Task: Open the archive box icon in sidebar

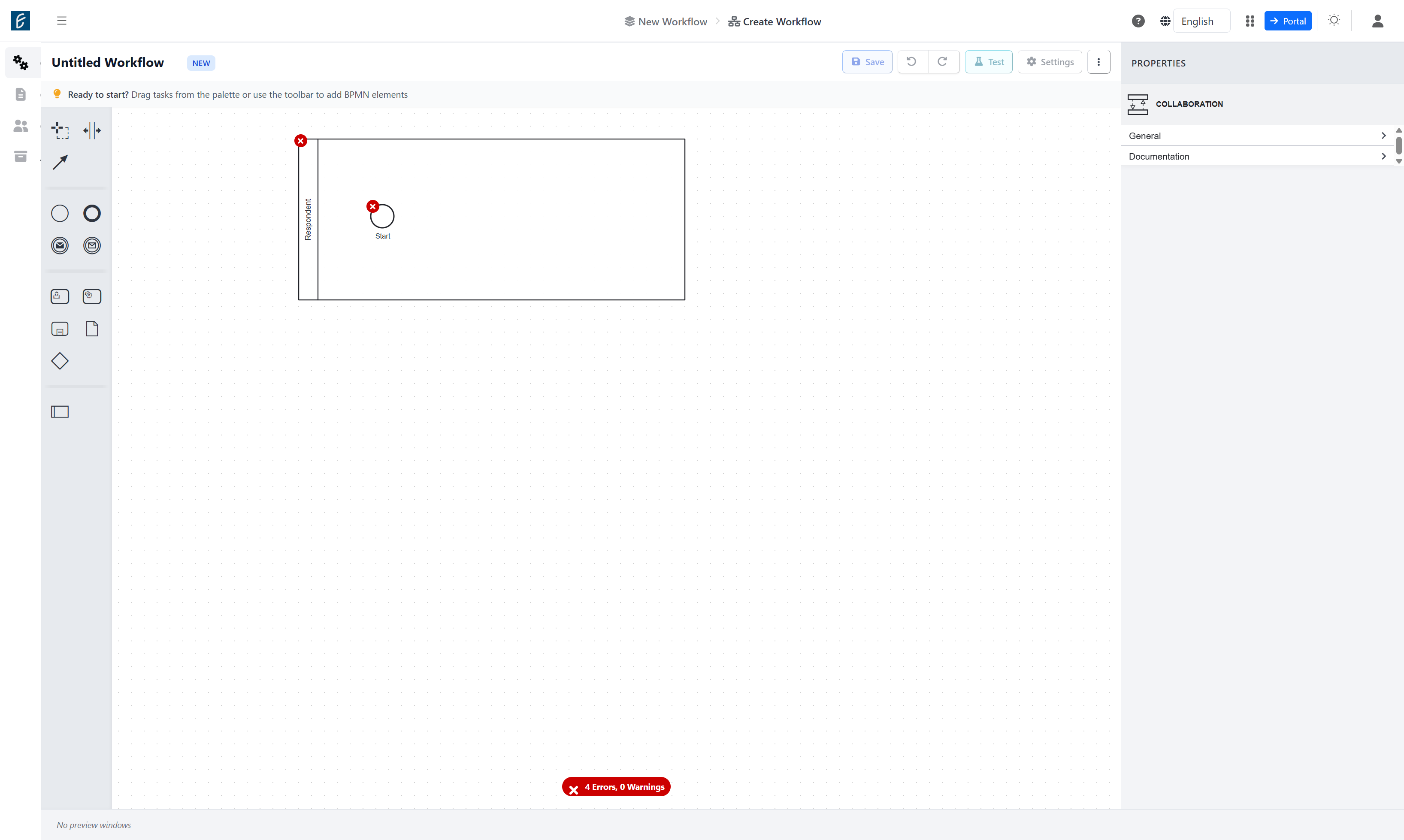Action: coord(20,157)
